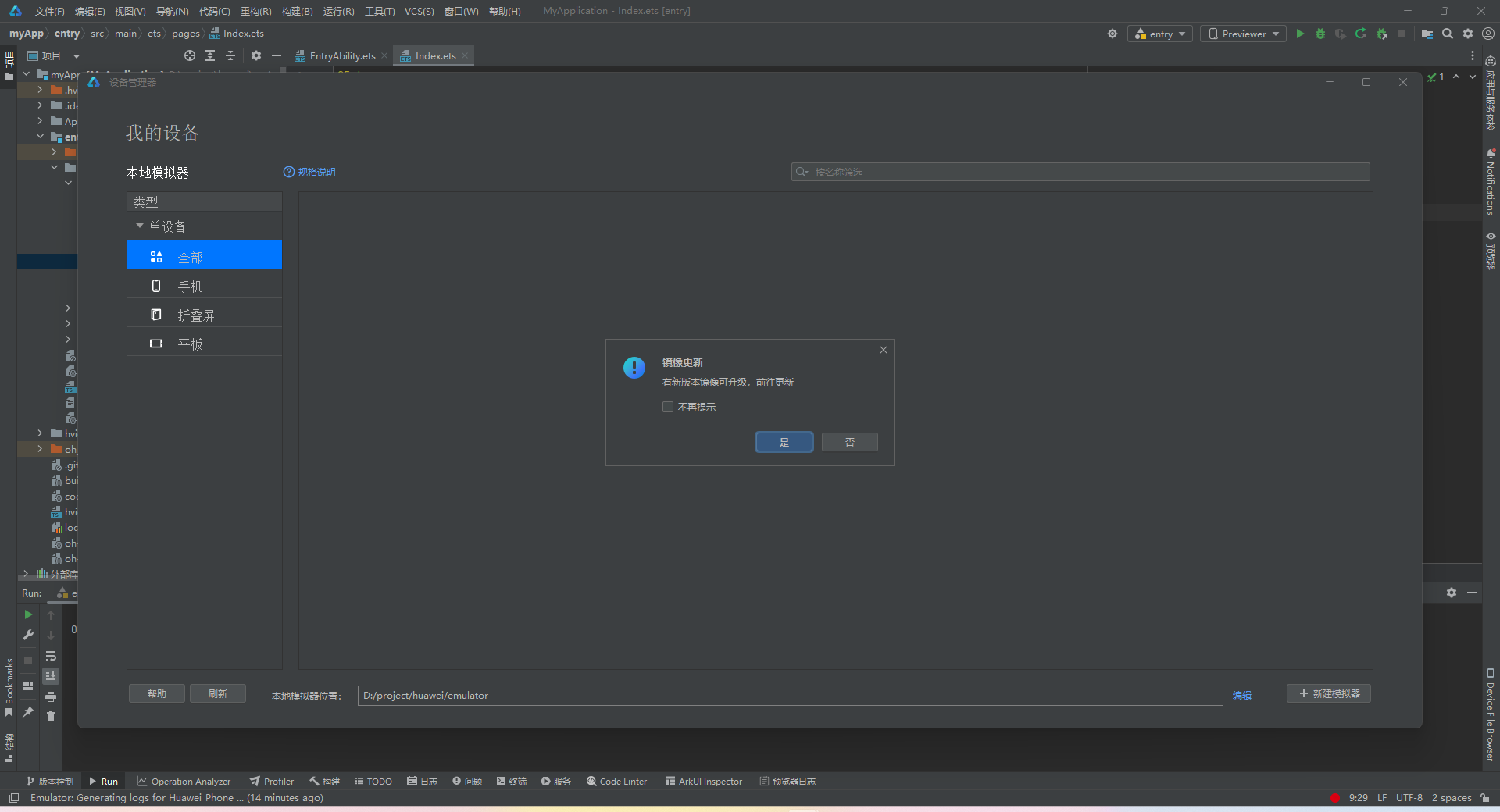Select 手机 device type
The image size is (1500, 812).
click(205, 286)
